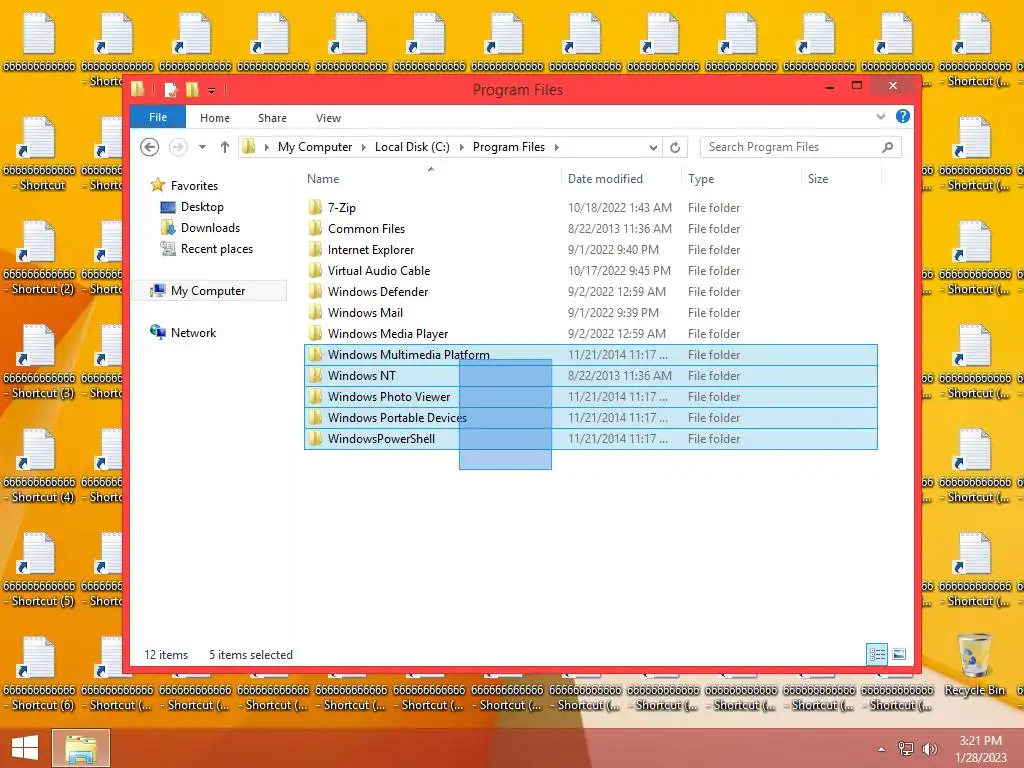Open Desktop in Favorites
The width and height of the screenshot is (1024, 768).
tap(202, 206)
